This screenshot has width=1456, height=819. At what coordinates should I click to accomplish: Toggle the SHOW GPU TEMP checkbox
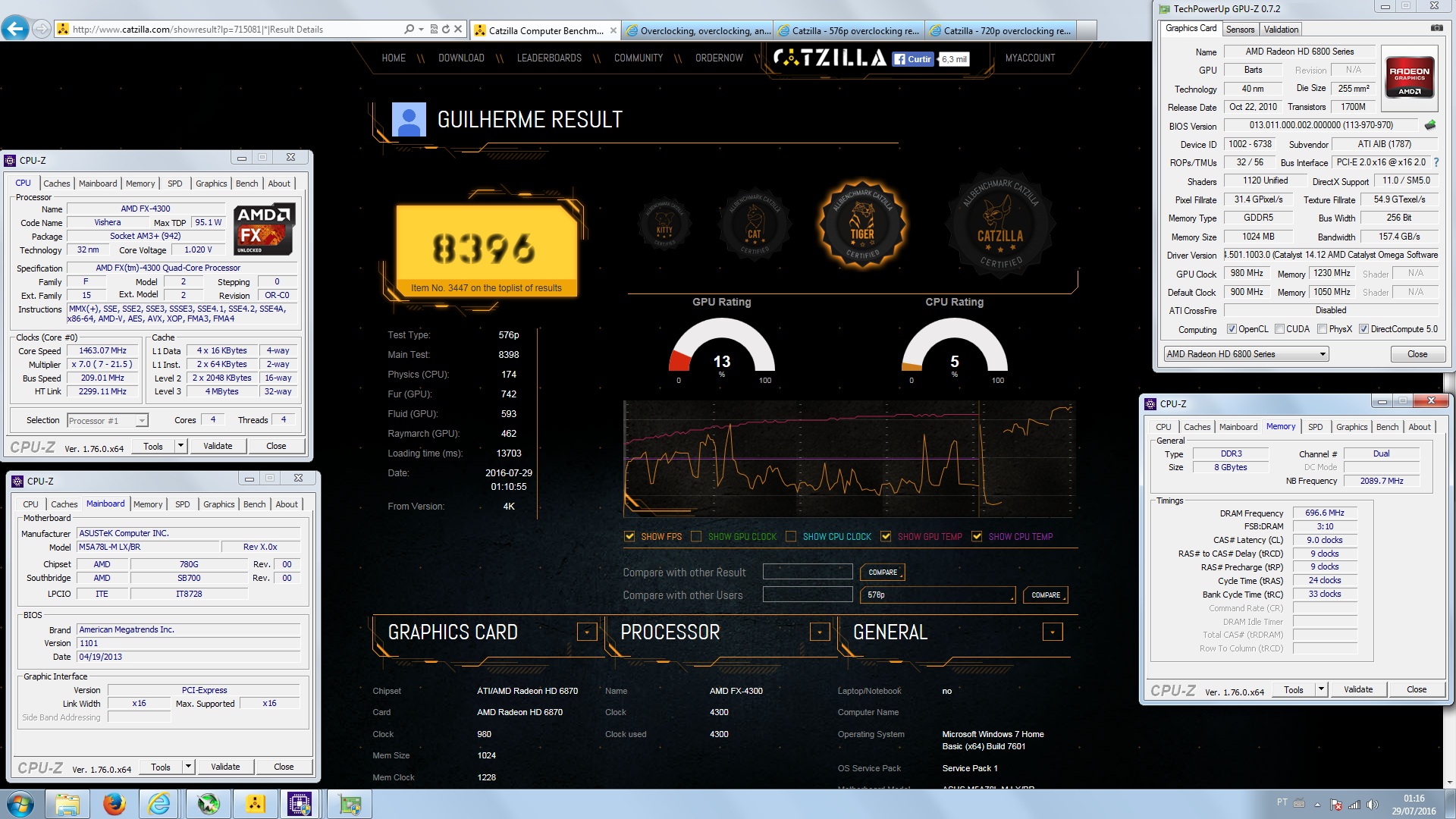pos(886,536)
